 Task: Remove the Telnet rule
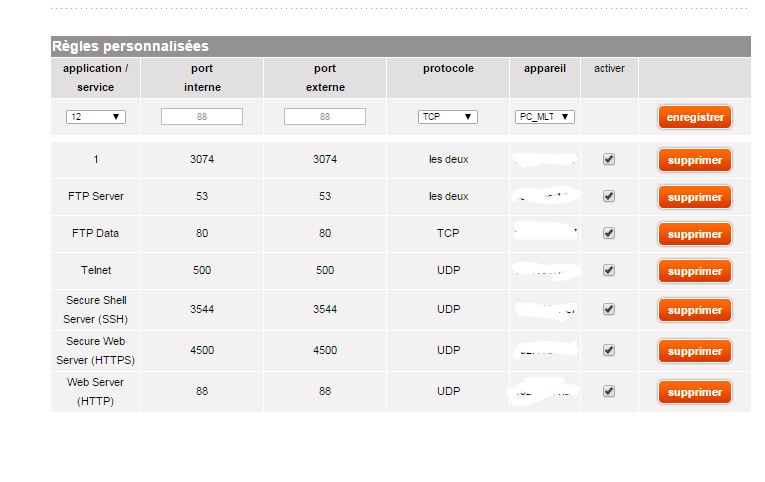pos(694,271)
